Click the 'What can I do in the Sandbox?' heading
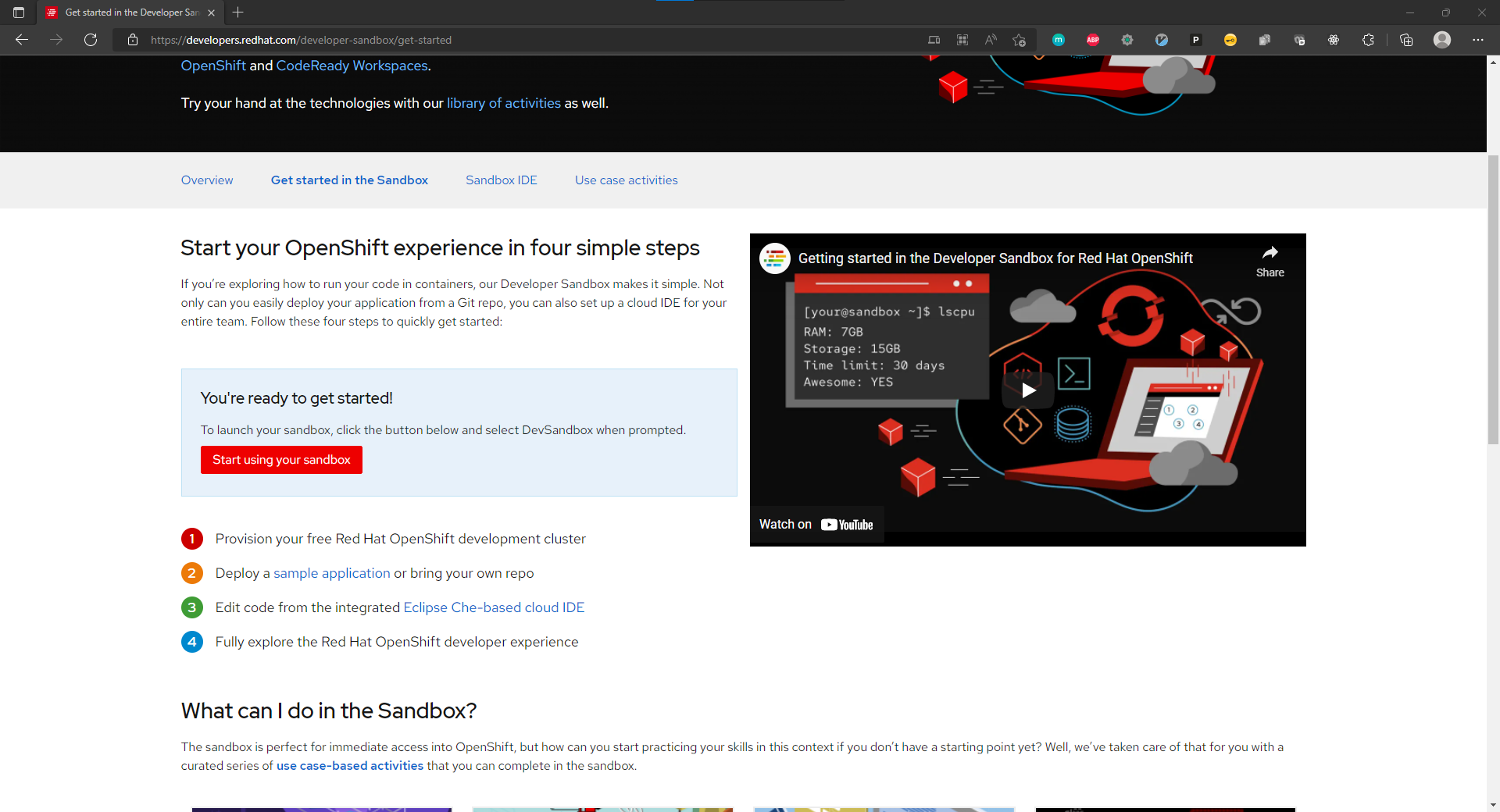 pos(329,710)
